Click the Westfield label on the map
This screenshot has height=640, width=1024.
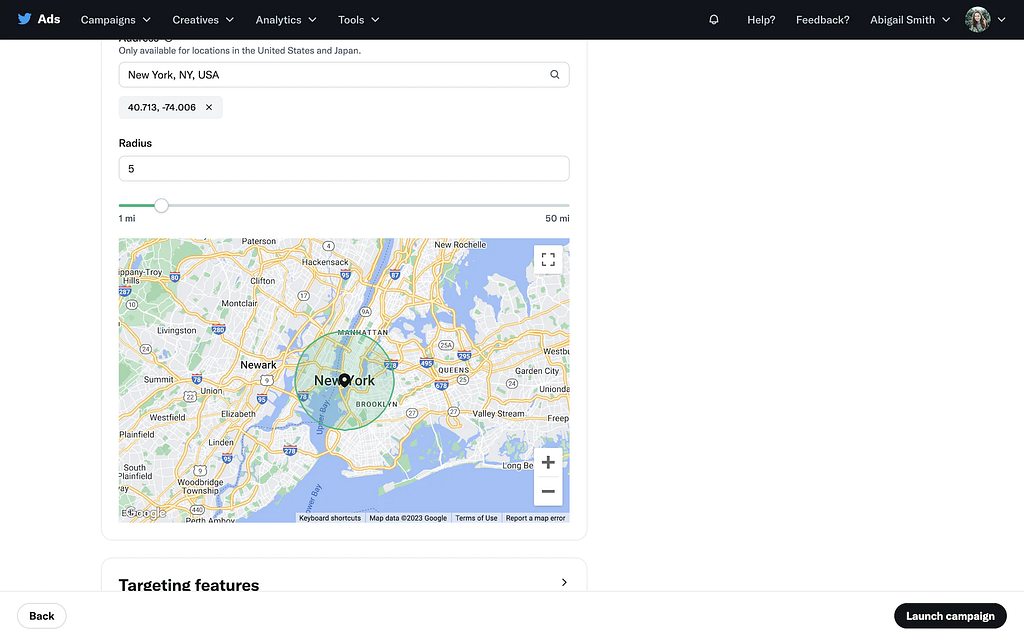tap(167, 417)
